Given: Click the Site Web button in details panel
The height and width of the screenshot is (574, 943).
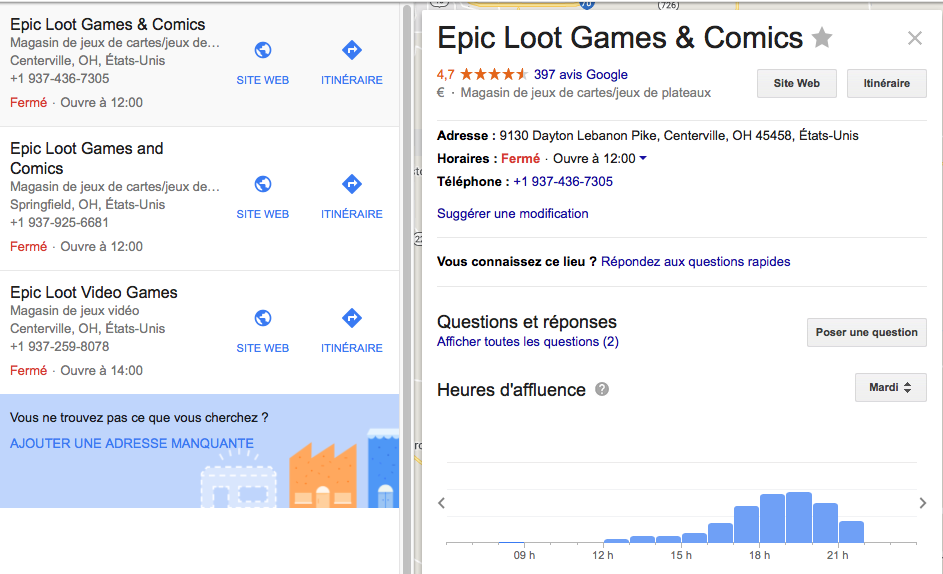Looking at the screenshot, I should (796, 83).
